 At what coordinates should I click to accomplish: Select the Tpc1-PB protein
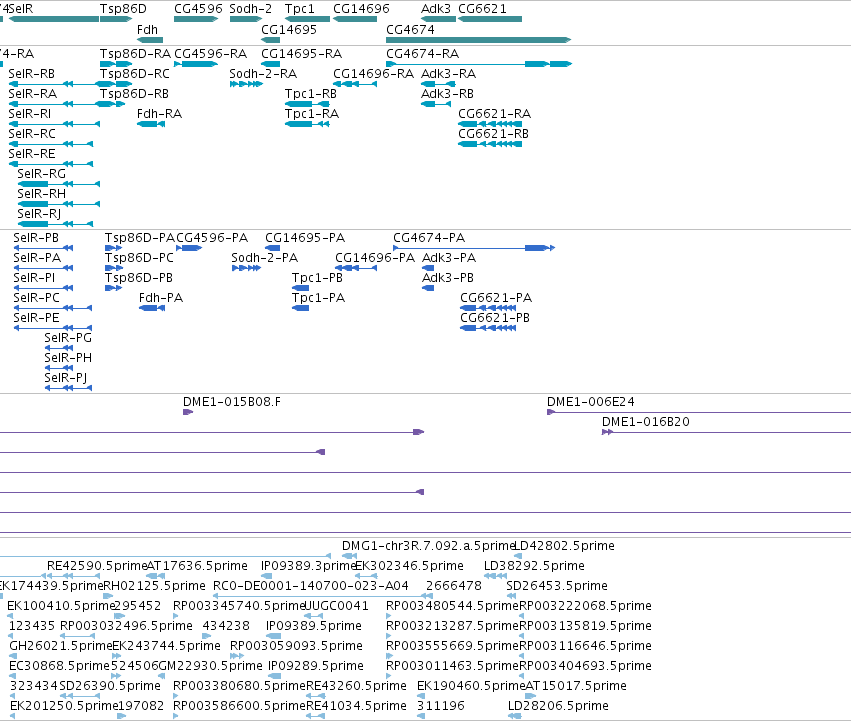301,288
